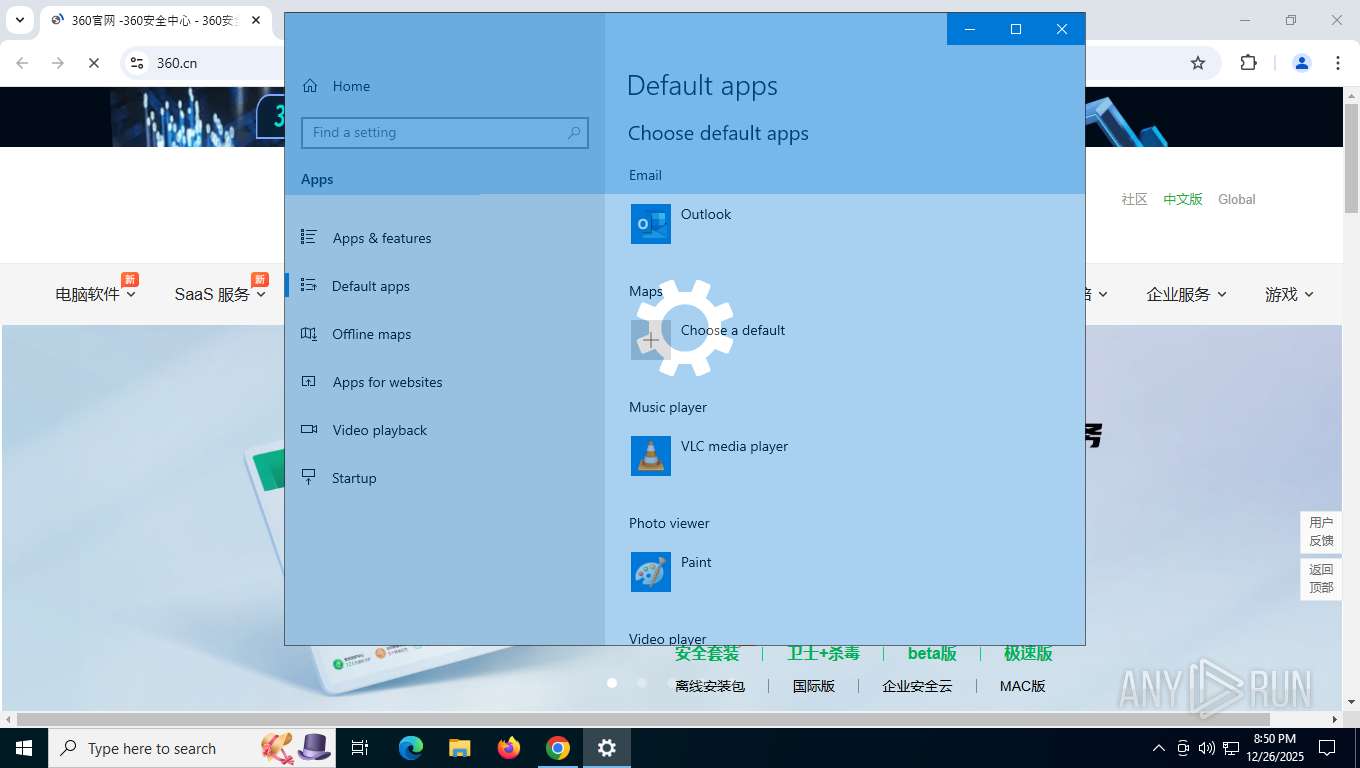Open Task View on taskbar
The image size is (1360, 768).
click(360, 748)
